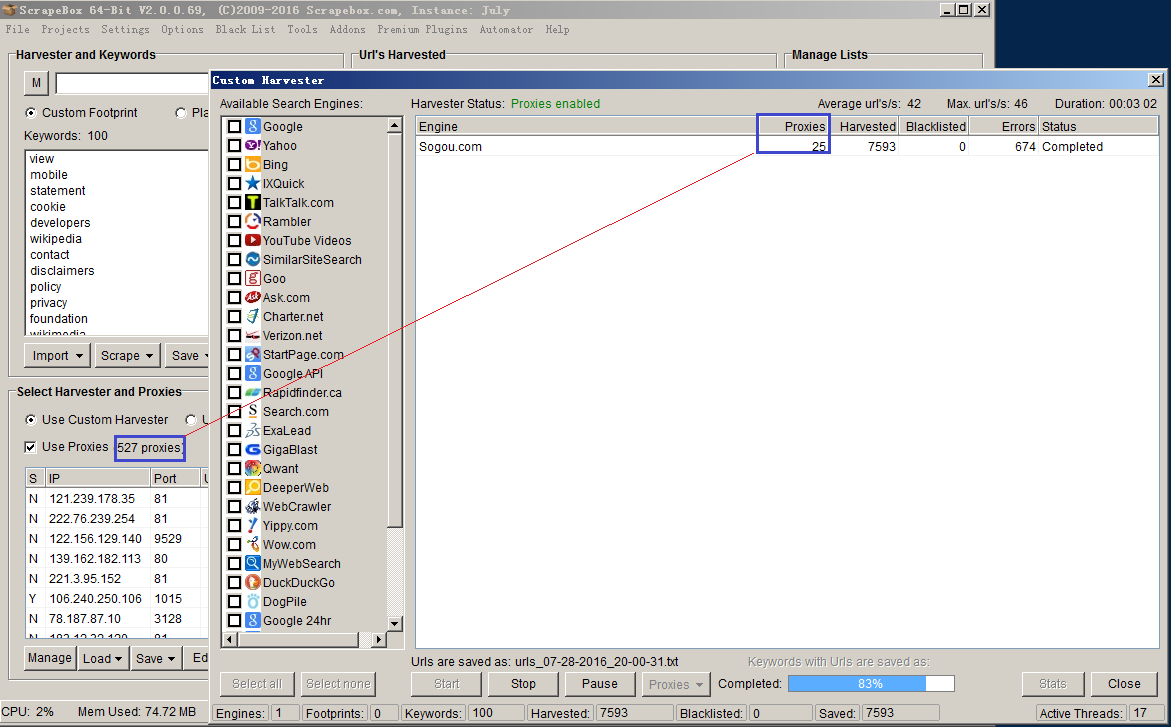Screen dimensions: 1171x727
Task: Open the proxies Load dropdown
Action: pos(103,658)
